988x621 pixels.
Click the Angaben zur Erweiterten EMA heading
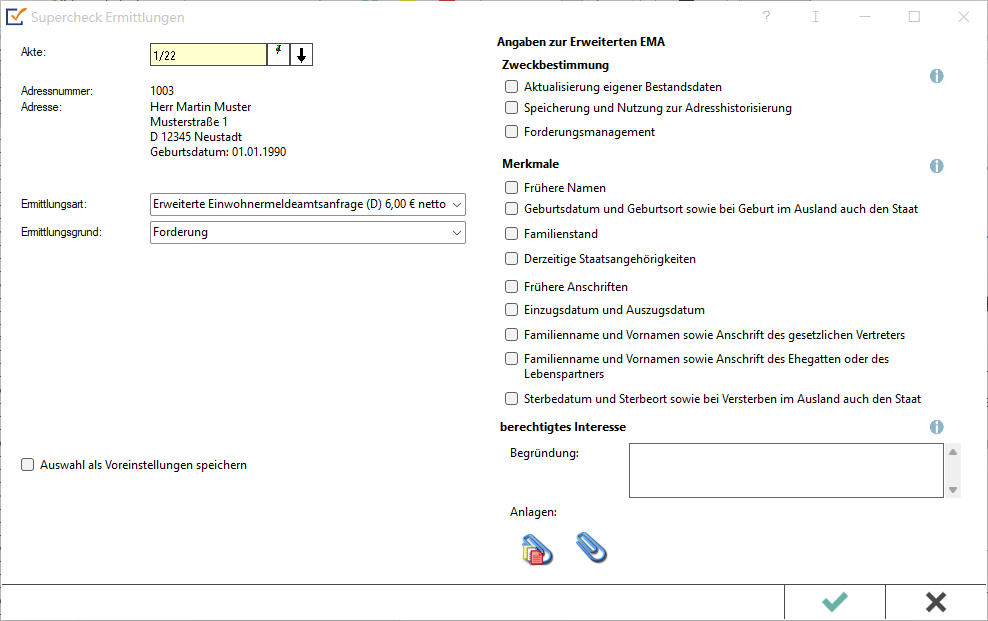coord(581,42)
